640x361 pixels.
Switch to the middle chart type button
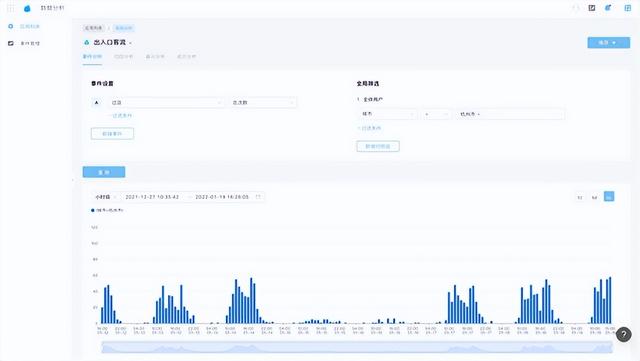pos(594,197)
